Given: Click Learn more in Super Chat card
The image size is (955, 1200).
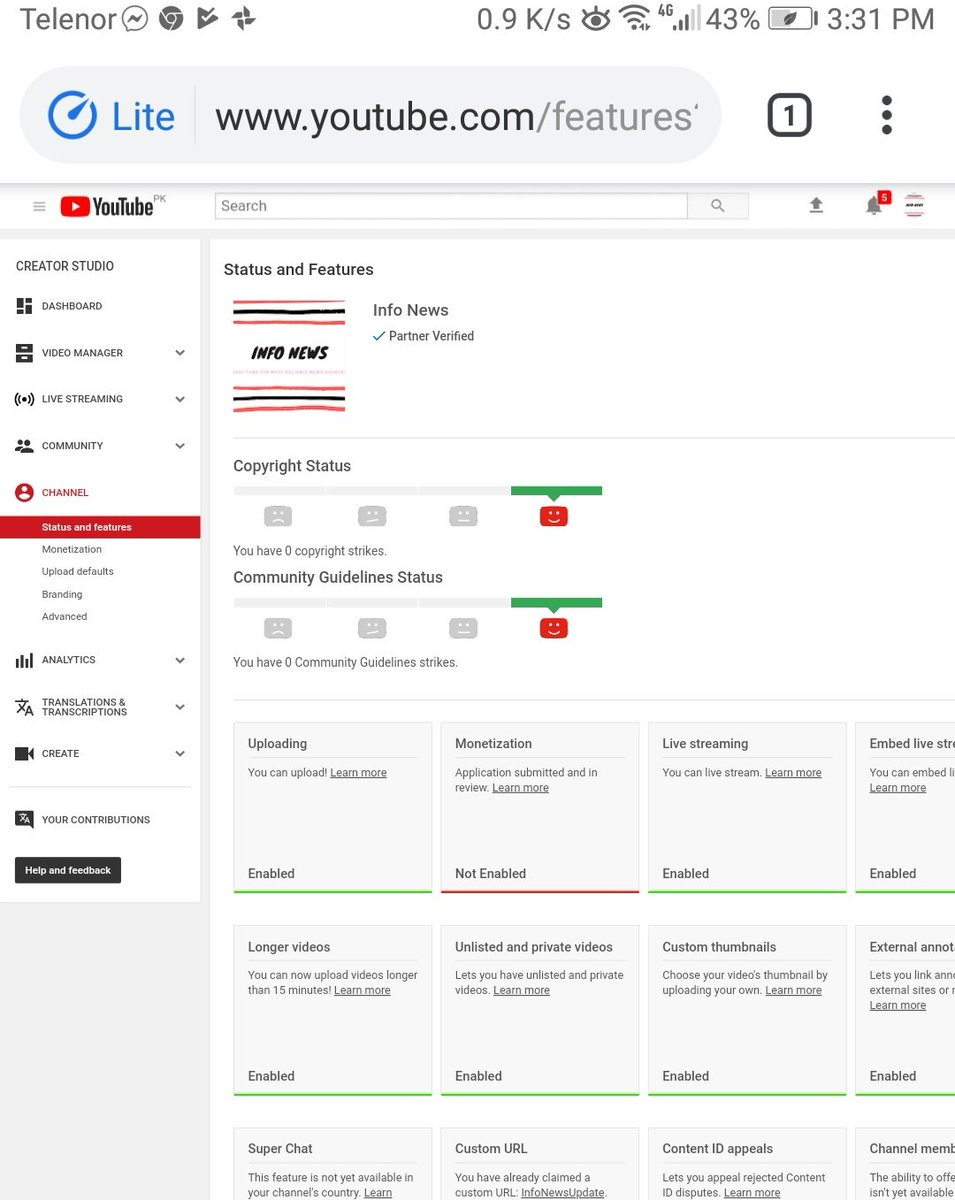Looking at the screenshot, I should [378, 1192].
